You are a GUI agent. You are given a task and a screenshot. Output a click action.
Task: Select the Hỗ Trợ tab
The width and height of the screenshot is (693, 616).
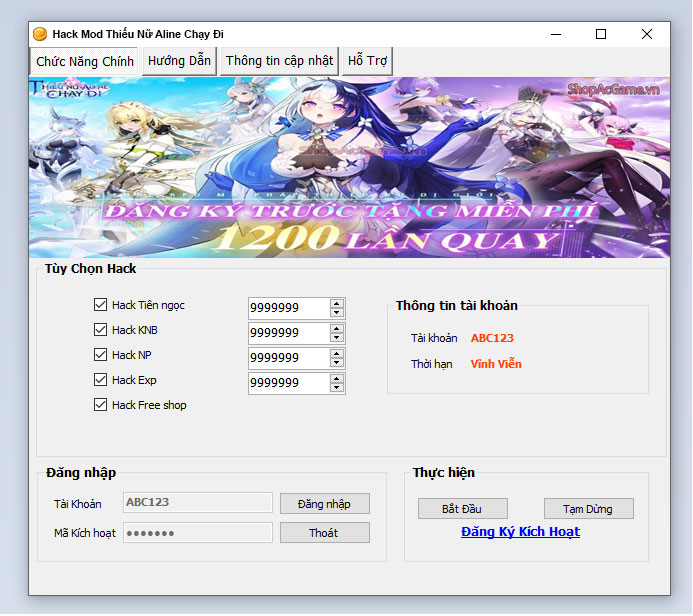coord(367,61)
